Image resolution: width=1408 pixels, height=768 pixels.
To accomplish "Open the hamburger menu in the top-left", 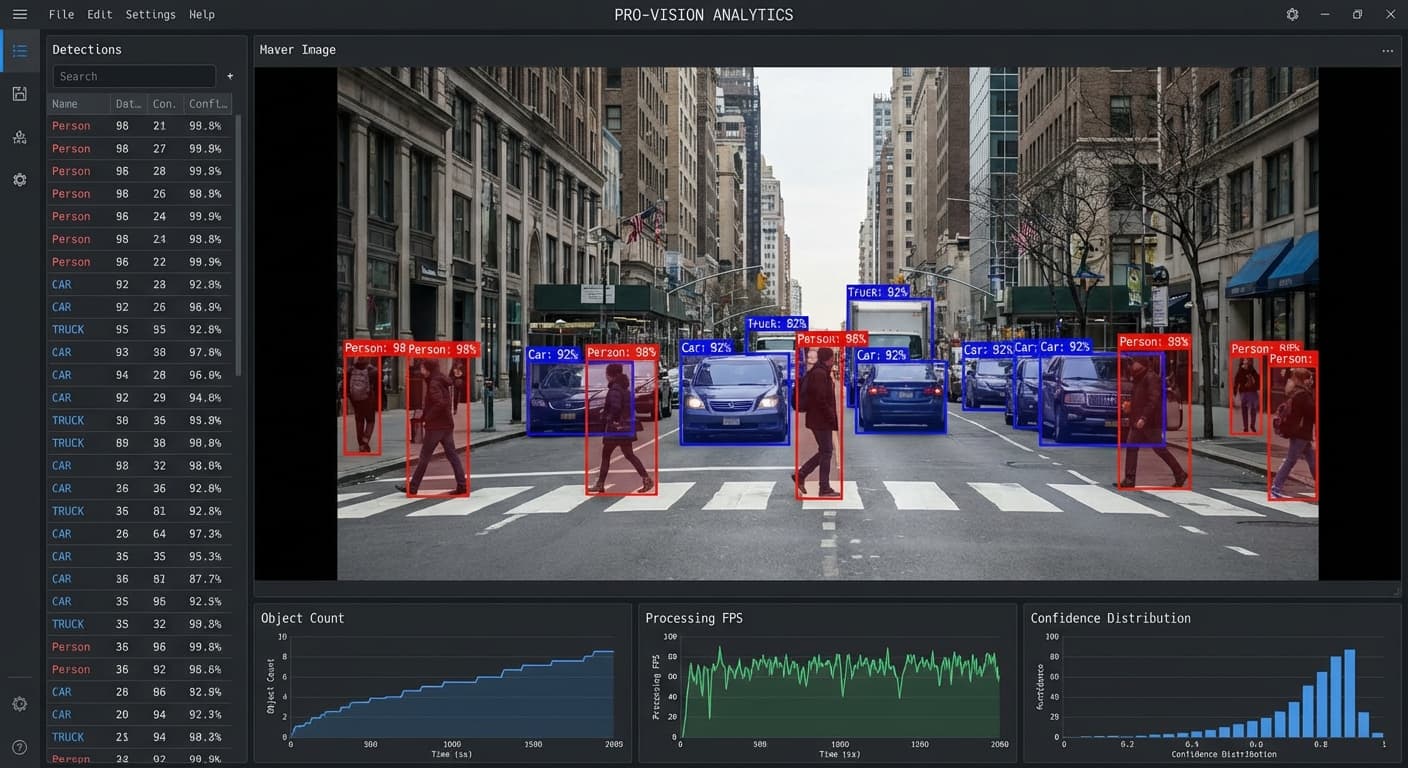I will click(20, 14).
